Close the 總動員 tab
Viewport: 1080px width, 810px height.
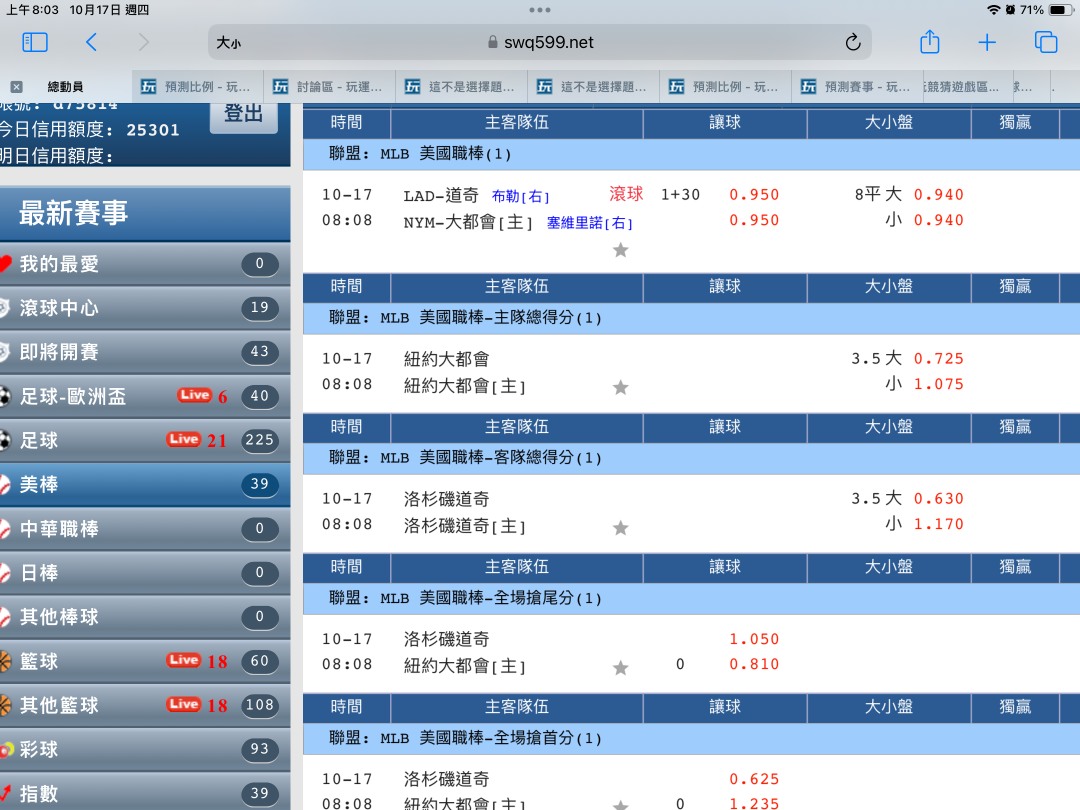[x=17, y=87]
